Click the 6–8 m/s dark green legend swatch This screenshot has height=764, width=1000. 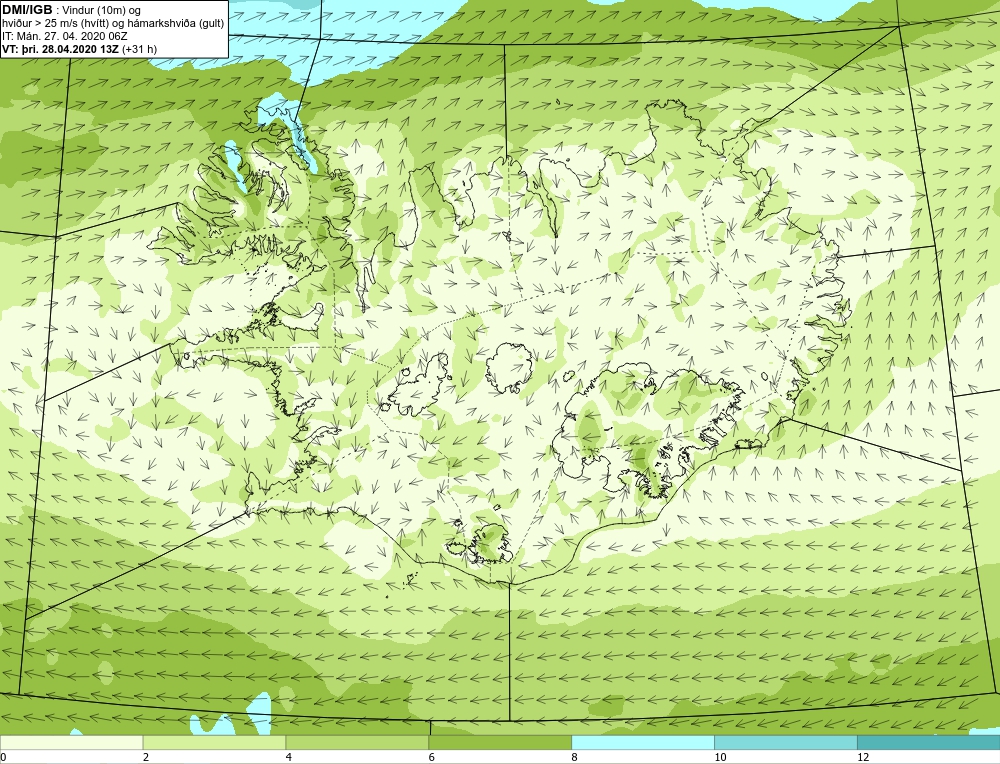500,742
